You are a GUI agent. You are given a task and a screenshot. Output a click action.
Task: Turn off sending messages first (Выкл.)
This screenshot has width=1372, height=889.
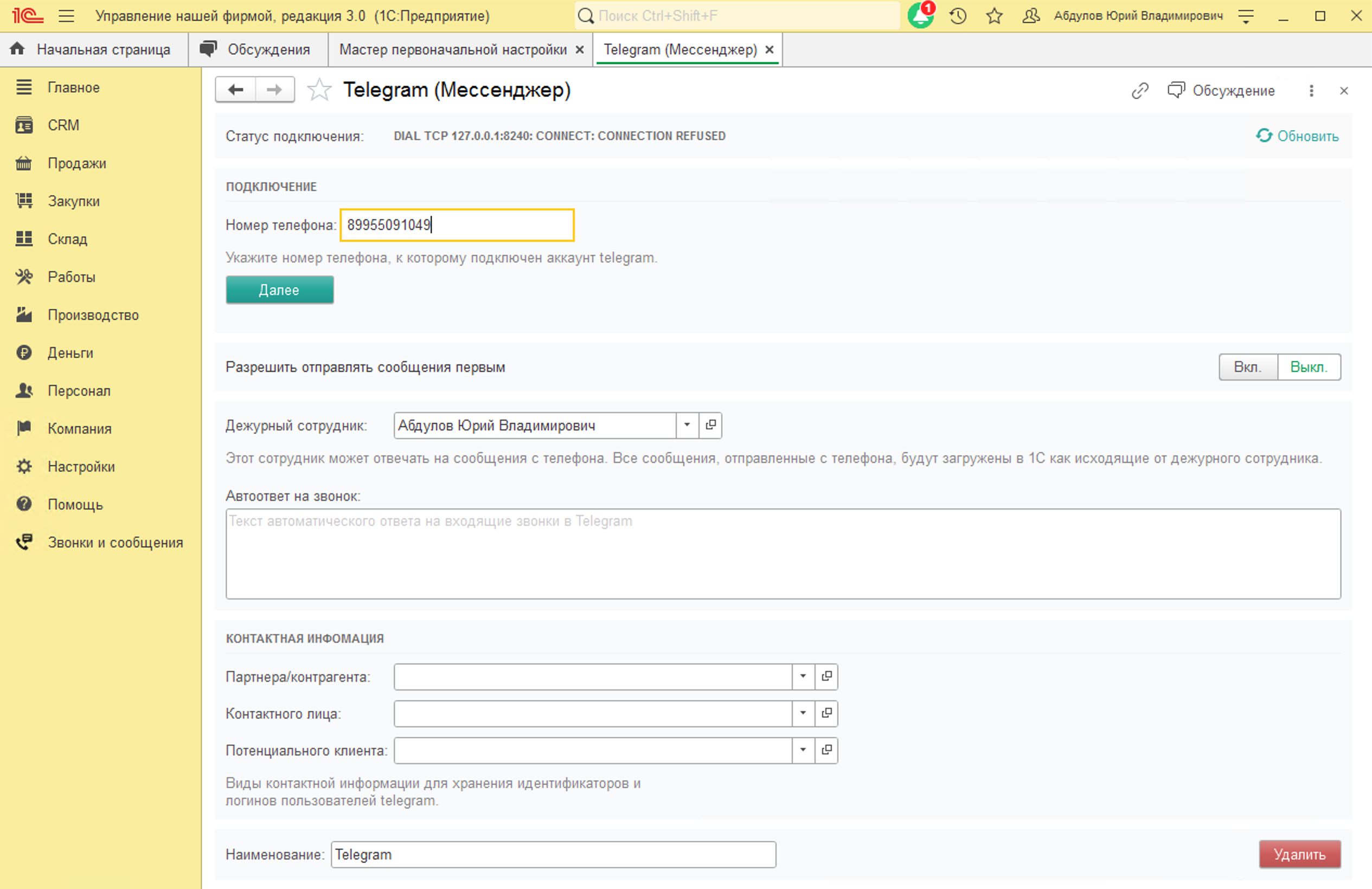[1309, 367]
